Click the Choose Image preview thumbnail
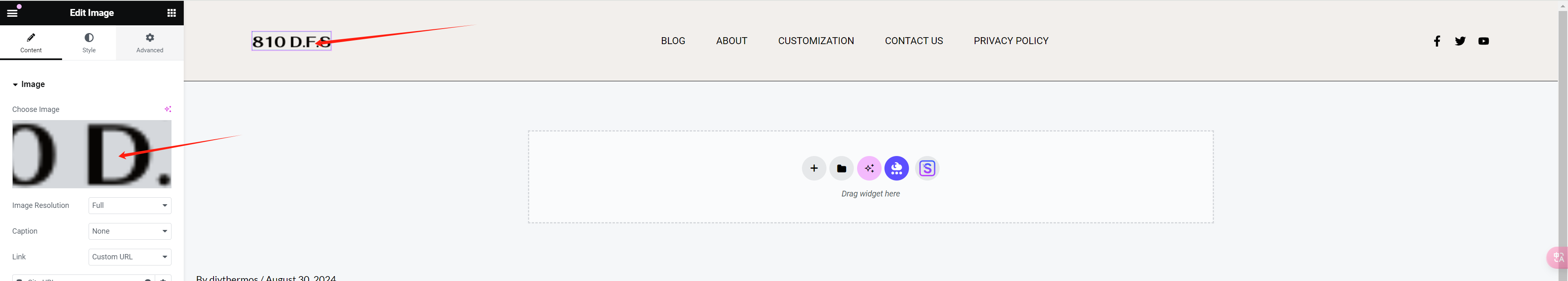 (x=91, y=154)
